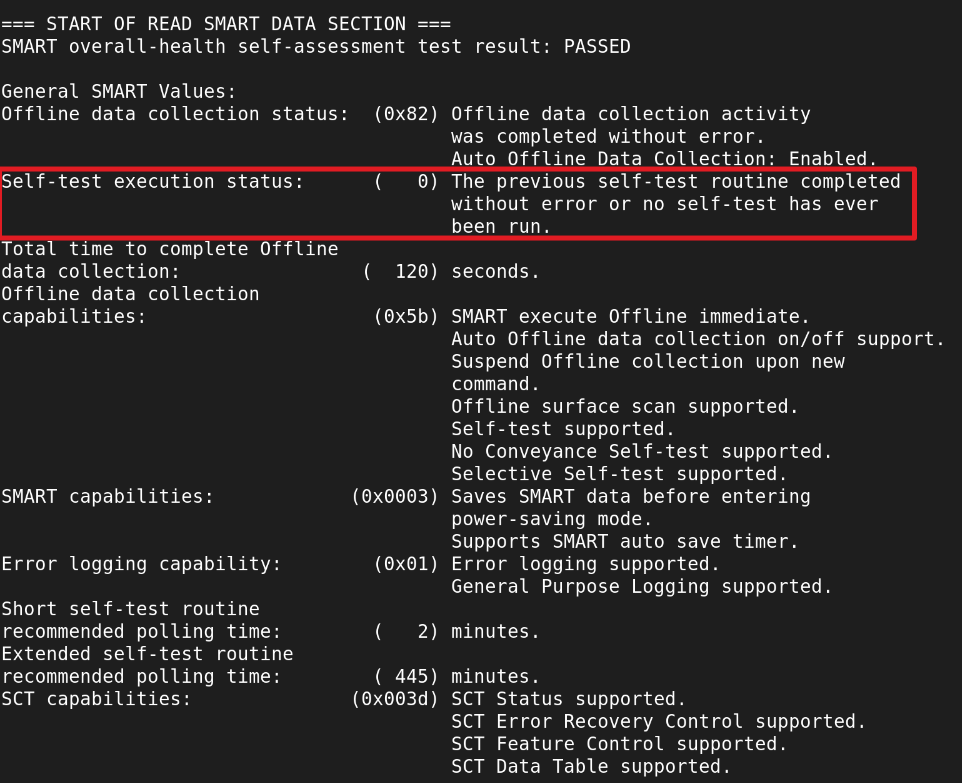The image size is (962, 783).
Task: Click 'General Purpose Logging supported.' line
Action: (x=641, y=586)
